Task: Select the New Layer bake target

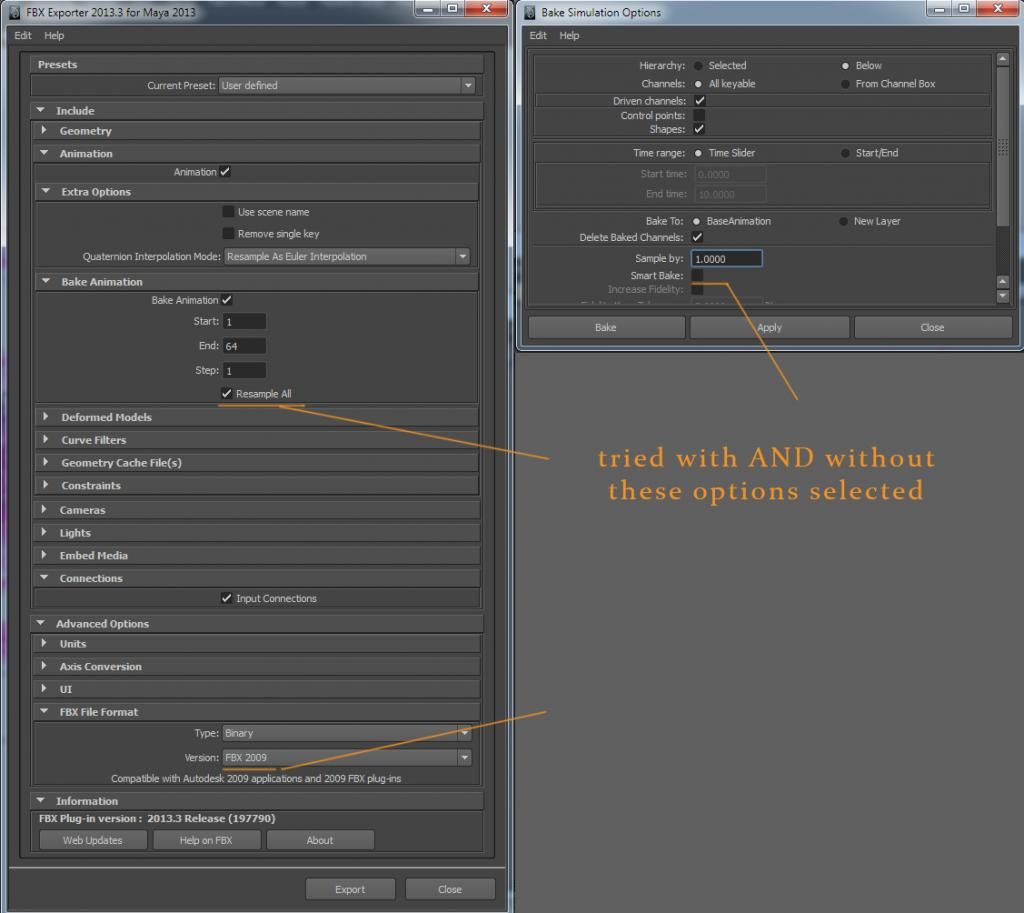Action: 843,221
